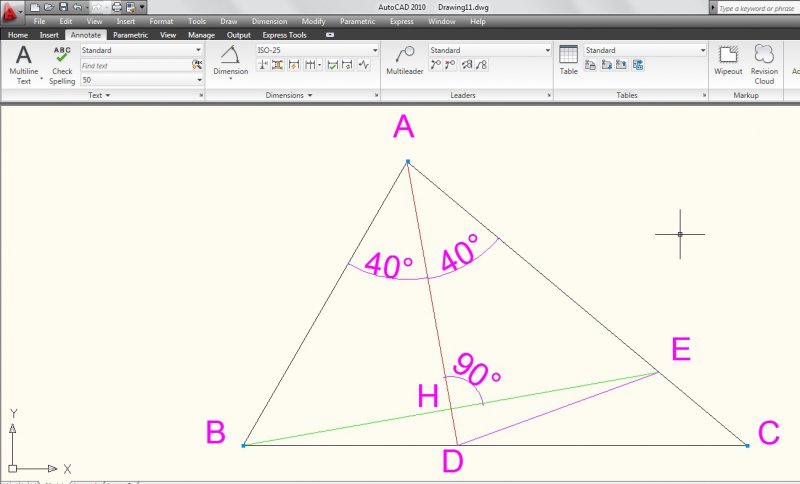Switch to the Output ribbon tab

[x=239, y=35]
